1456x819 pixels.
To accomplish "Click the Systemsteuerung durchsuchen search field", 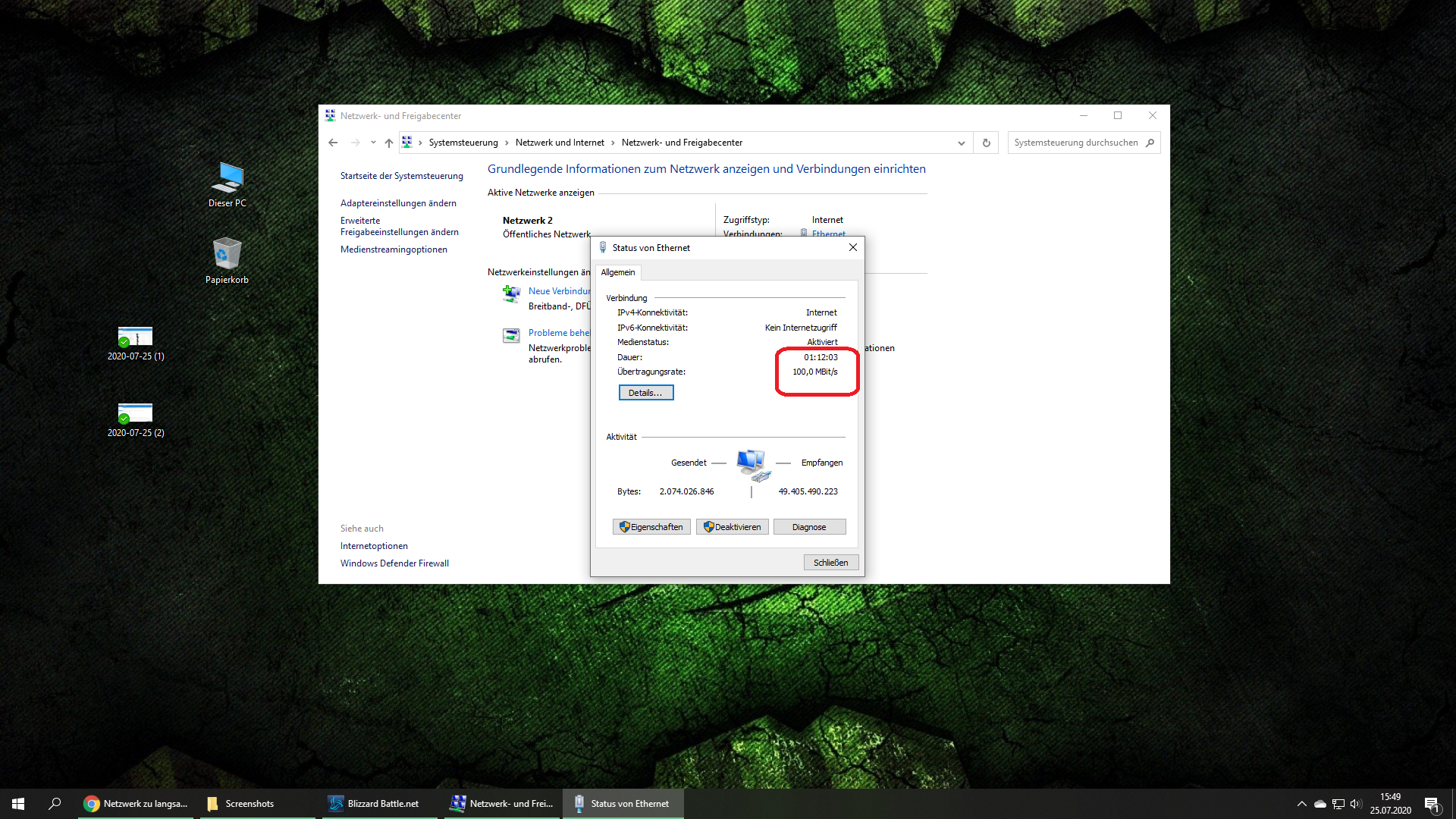I will pos(1076,143).
